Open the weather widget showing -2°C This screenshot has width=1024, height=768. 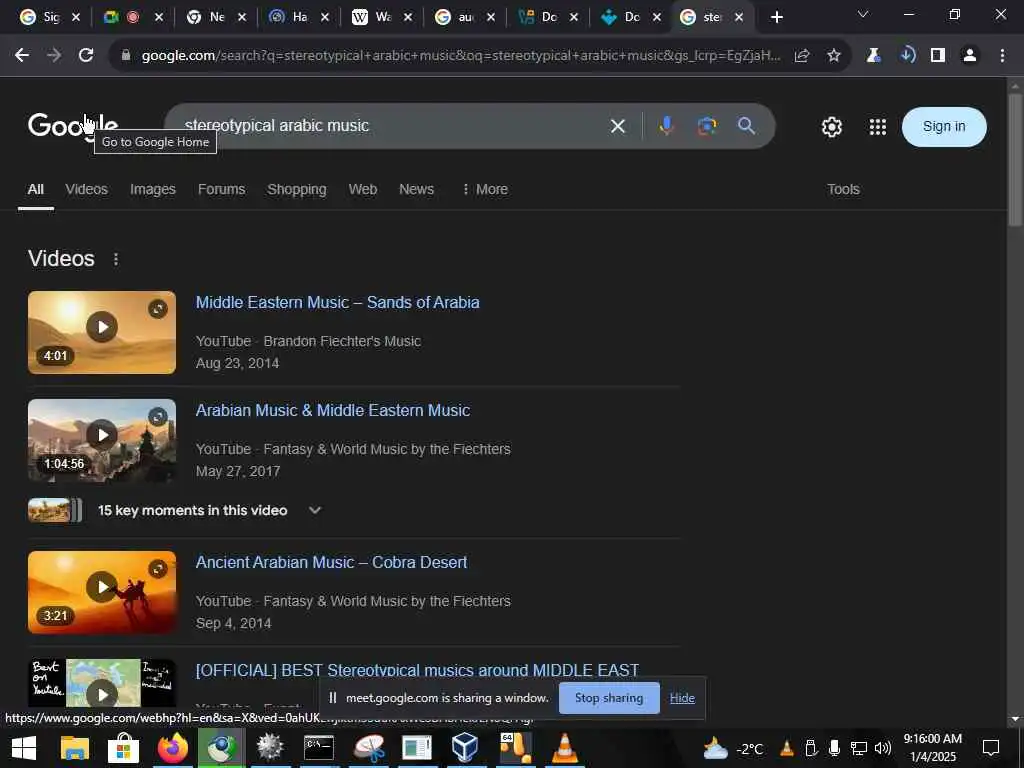[x=733, y=748]
